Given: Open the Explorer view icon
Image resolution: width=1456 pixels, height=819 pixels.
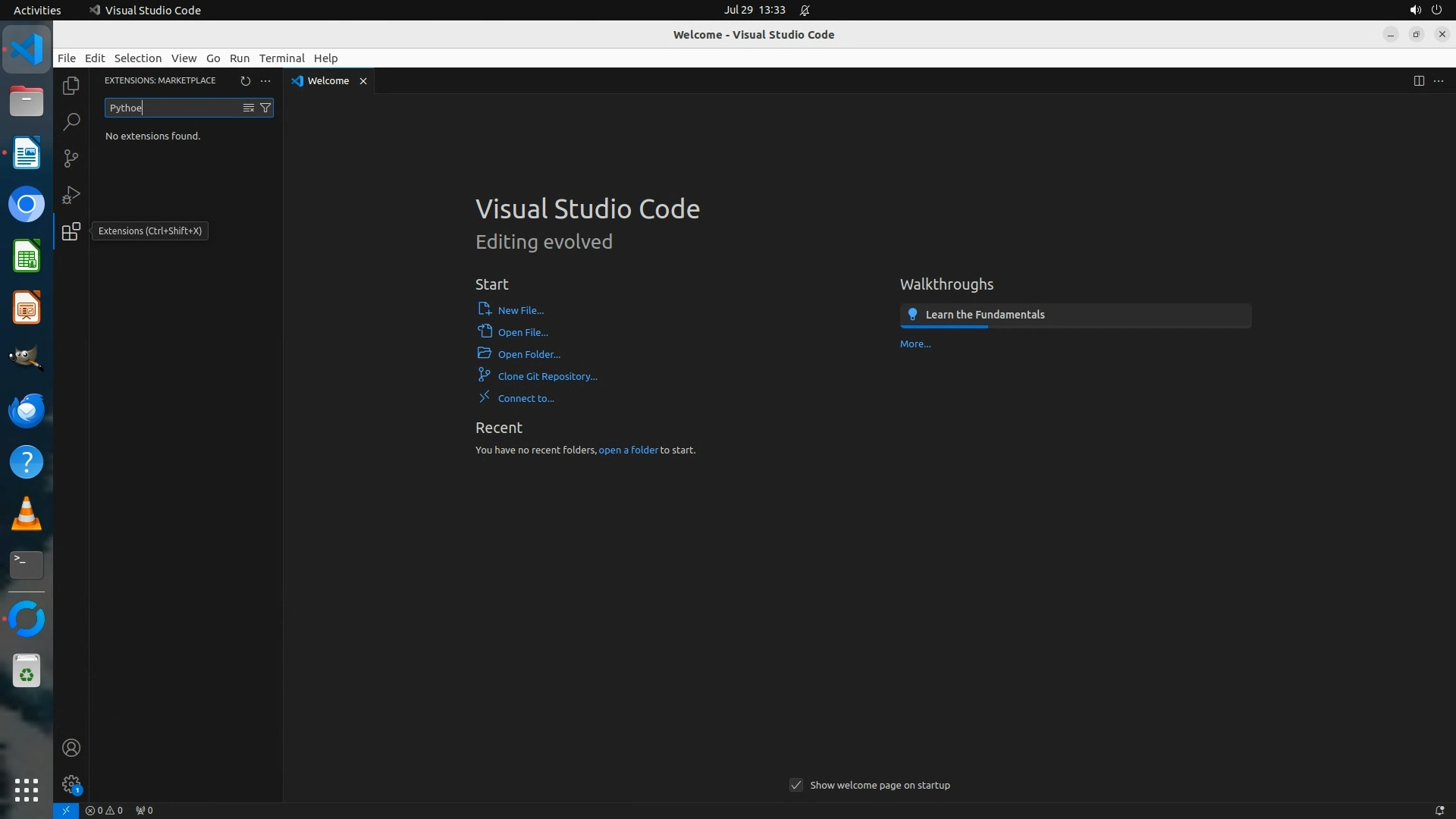Looking at the screenshot, I should coord(71,86).
